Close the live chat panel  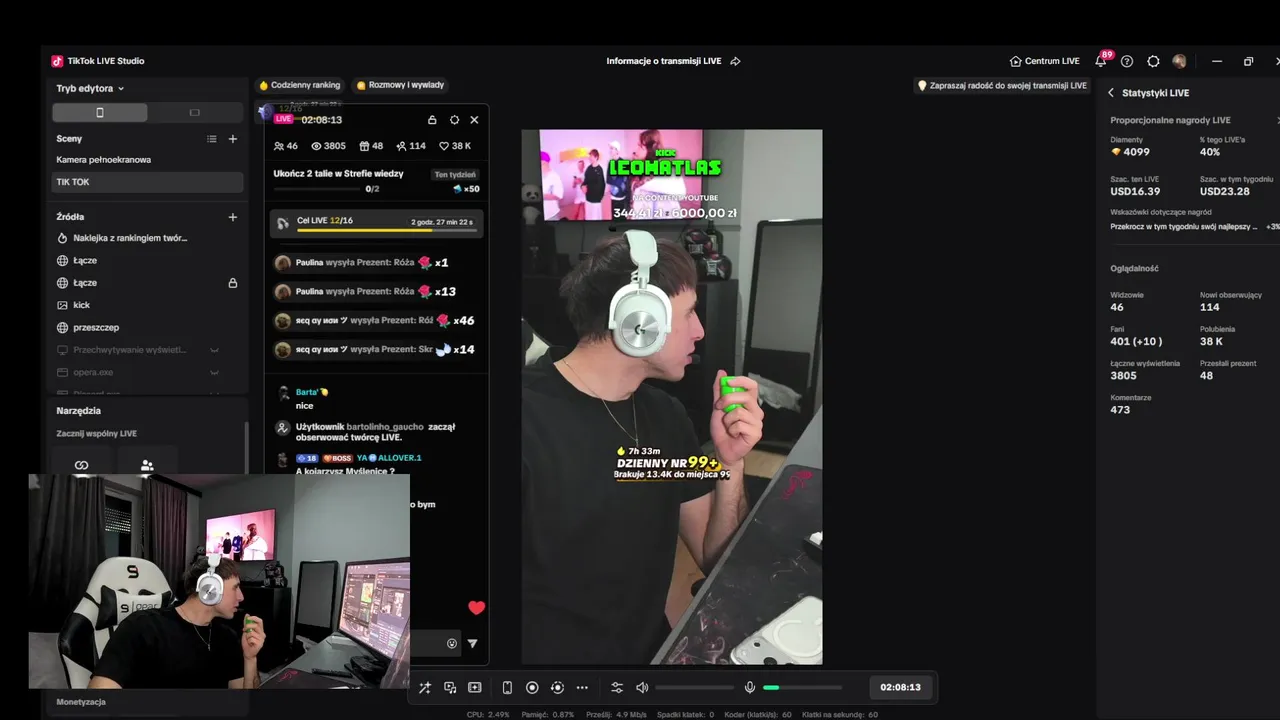click(474, 120)
